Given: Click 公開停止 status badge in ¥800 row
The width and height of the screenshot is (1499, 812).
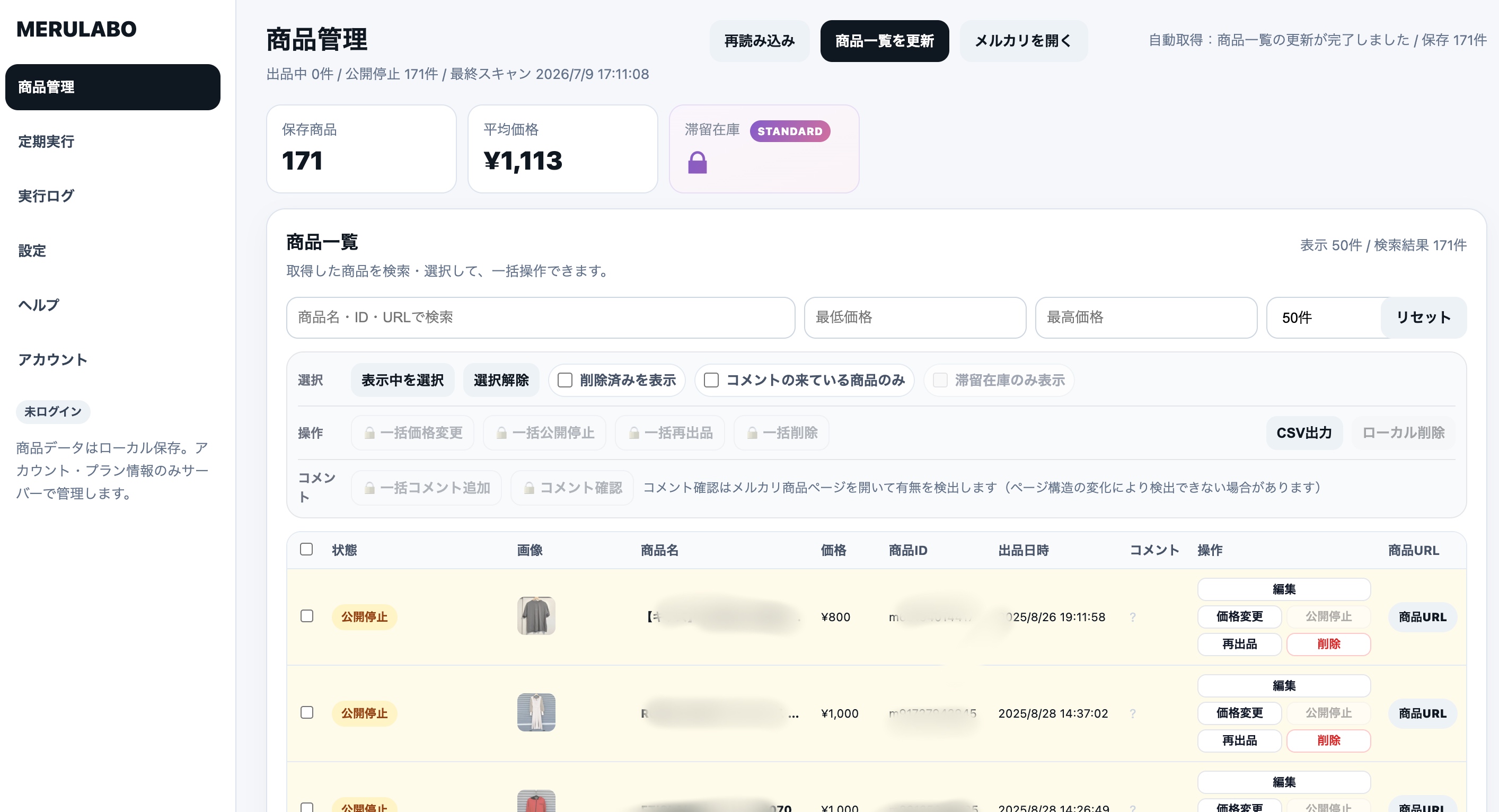Looking at the screenshot, I should pos(364,617).
